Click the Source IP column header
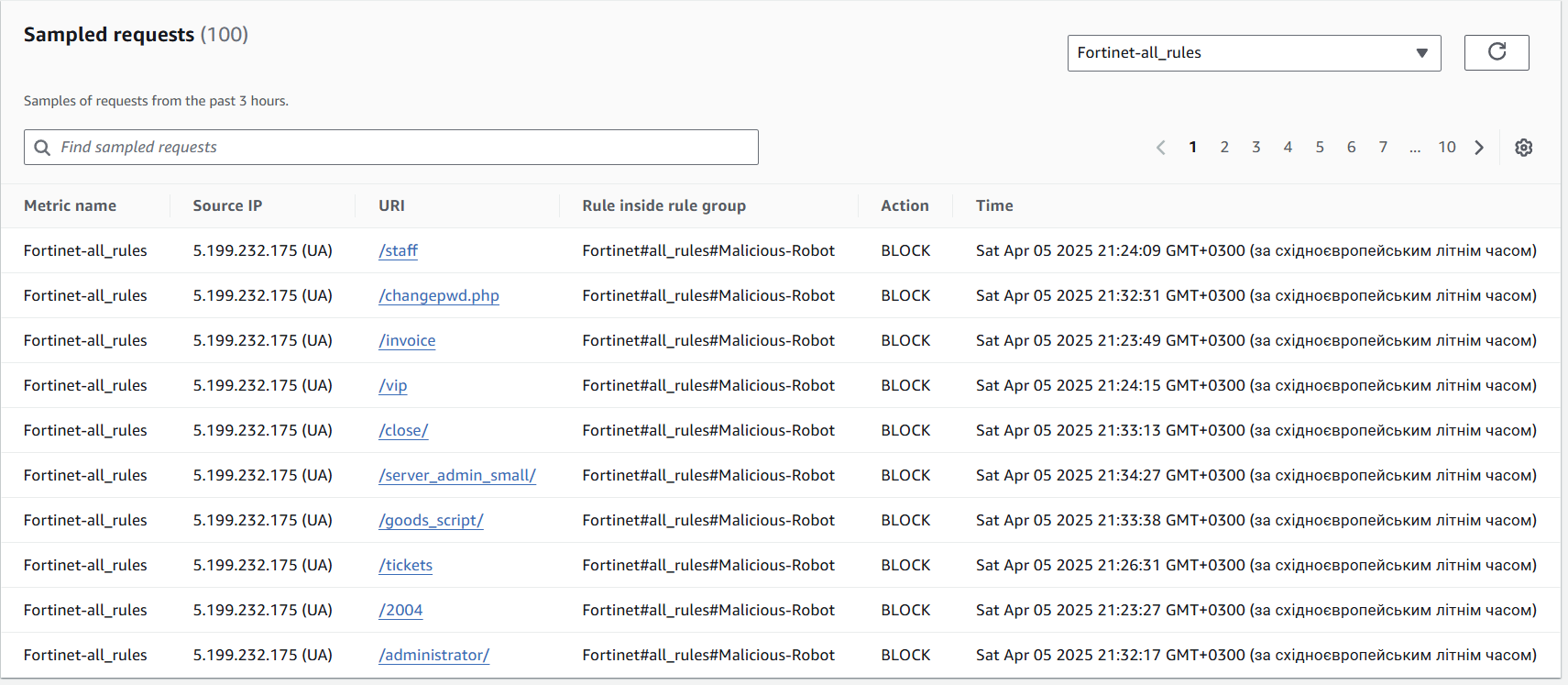The width and height of the screenshot is (1568, 685). click(x=227, y=205)
